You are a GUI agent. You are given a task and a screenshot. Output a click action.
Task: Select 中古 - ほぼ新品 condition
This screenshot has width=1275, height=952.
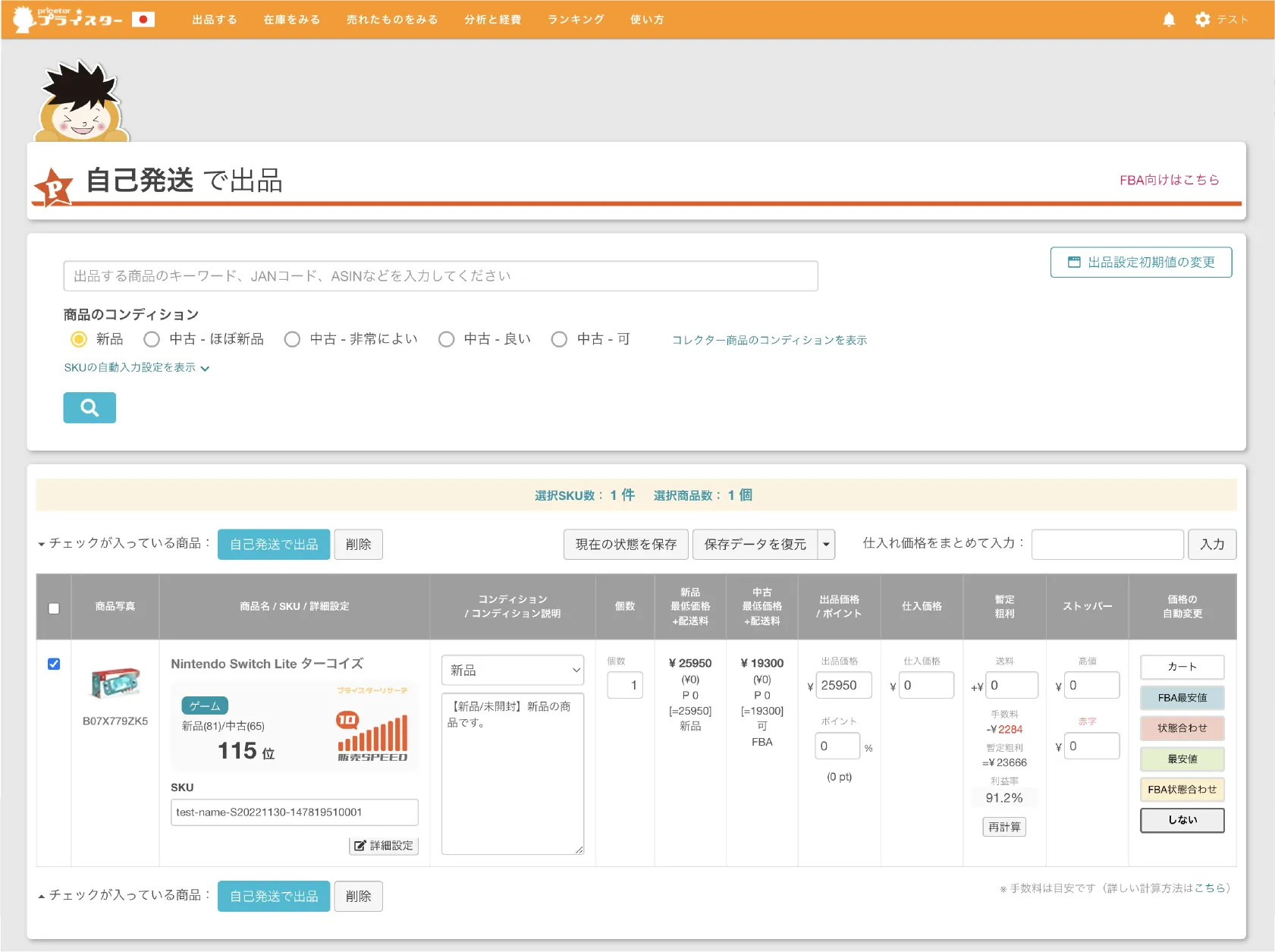[x=152, y=339]
